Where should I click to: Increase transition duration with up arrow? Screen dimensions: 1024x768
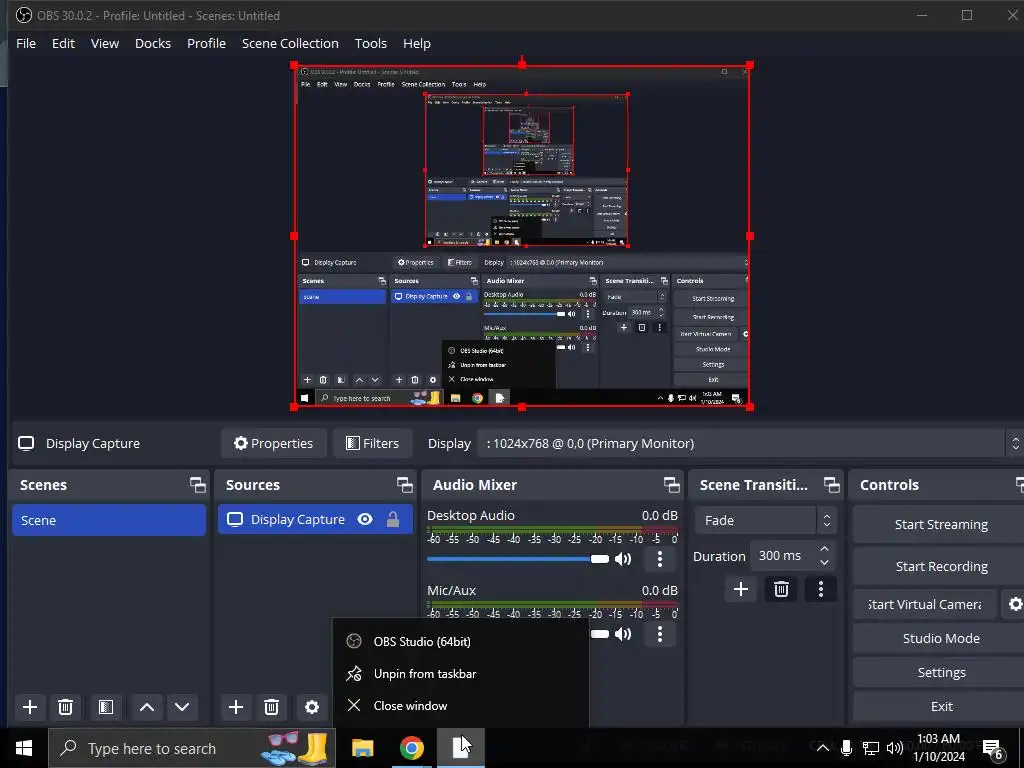point(824,549)
